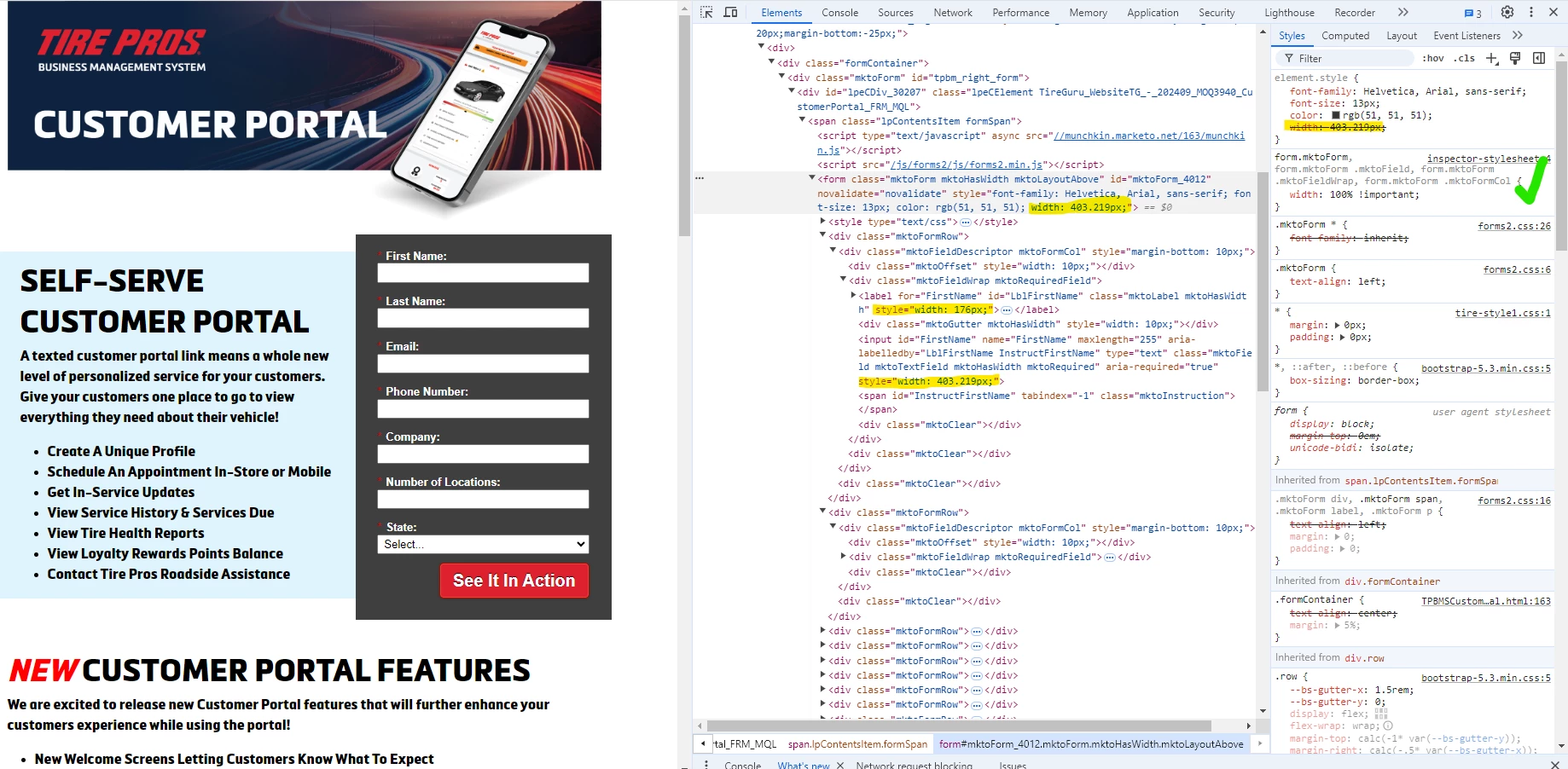Click the rgb(51, 51, 51) color swatch
Image resolution: width=1568 pixels, height=769 pixels.
pyautogui.click(x=1335, y=115)
